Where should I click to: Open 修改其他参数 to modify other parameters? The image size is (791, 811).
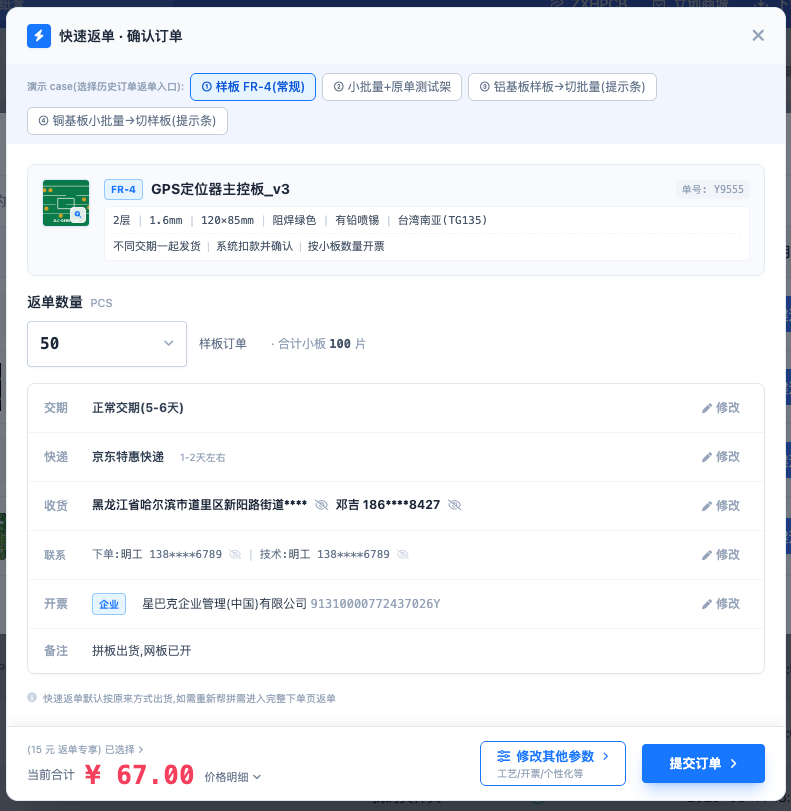tap(553, 763)
